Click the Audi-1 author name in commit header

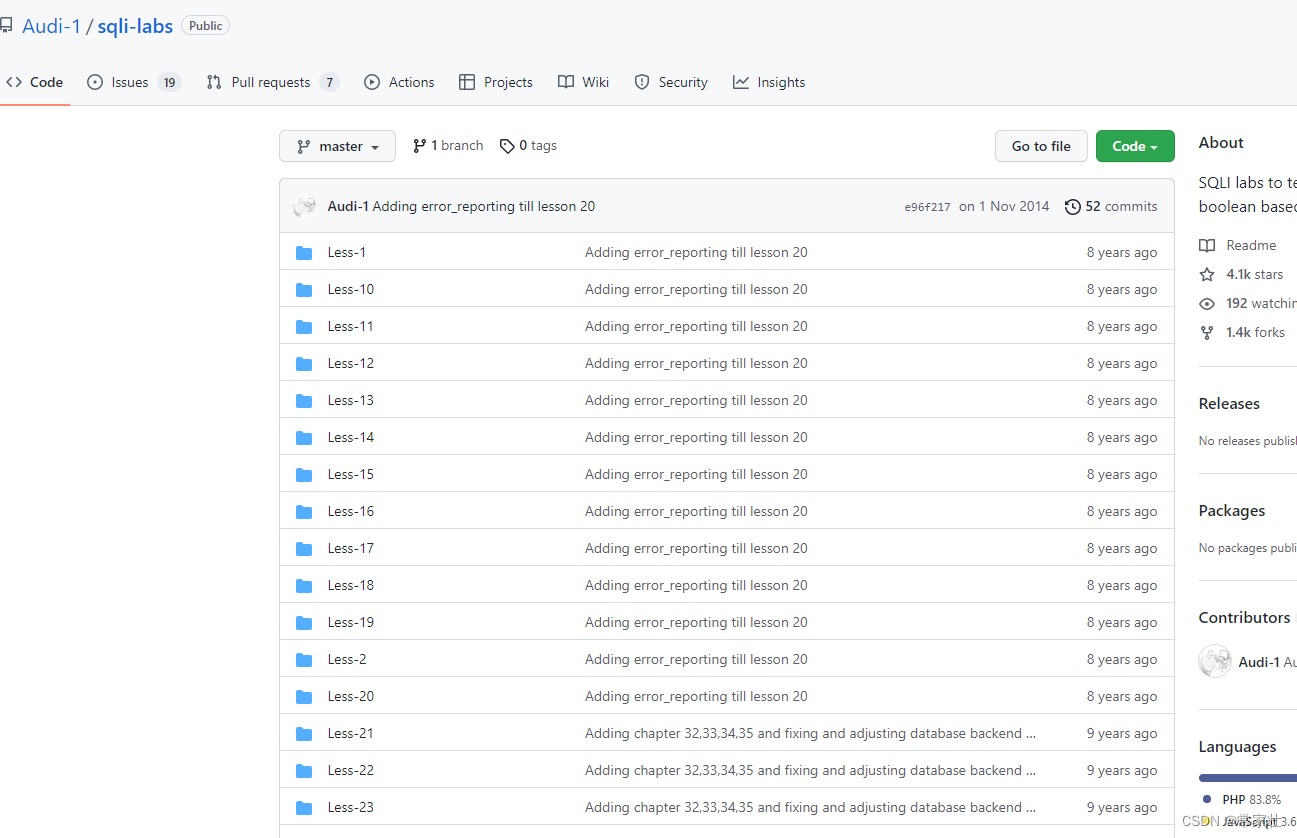click(x=348, y=207)
